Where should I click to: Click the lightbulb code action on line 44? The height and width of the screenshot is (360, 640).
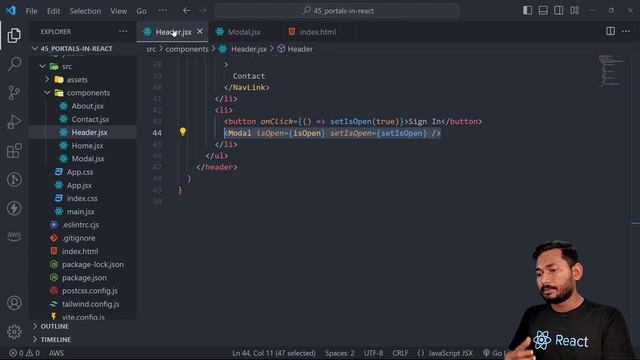(x=182, y=131)
